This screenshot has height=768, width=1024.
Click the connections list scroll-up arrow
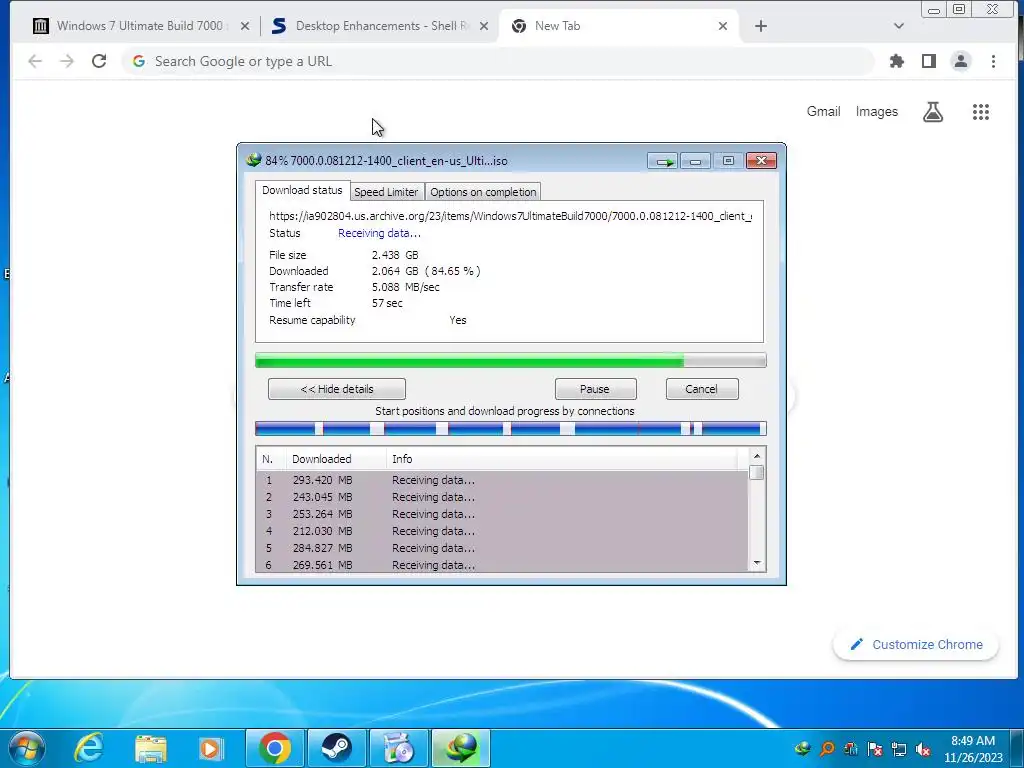click(757, 456)
